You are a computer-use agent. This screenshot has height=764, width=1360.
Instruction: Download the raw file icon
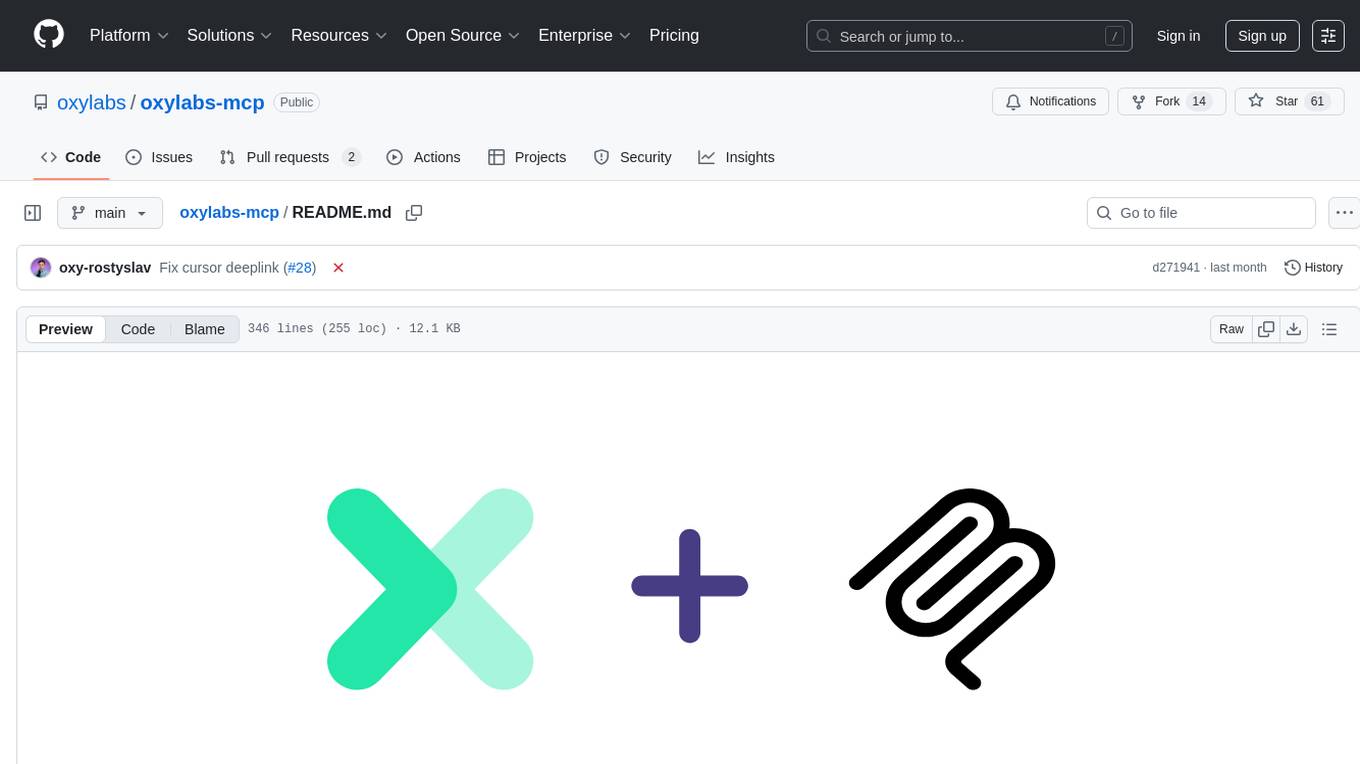tap(1294, 329)
